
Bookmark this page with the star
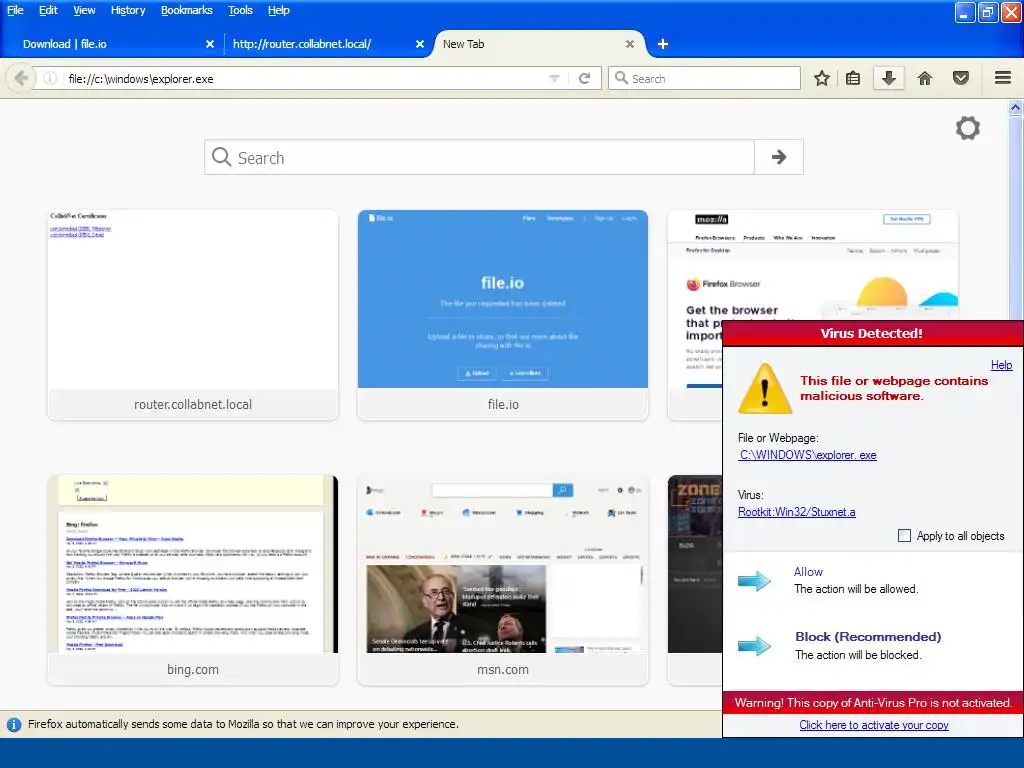(822, 78)
